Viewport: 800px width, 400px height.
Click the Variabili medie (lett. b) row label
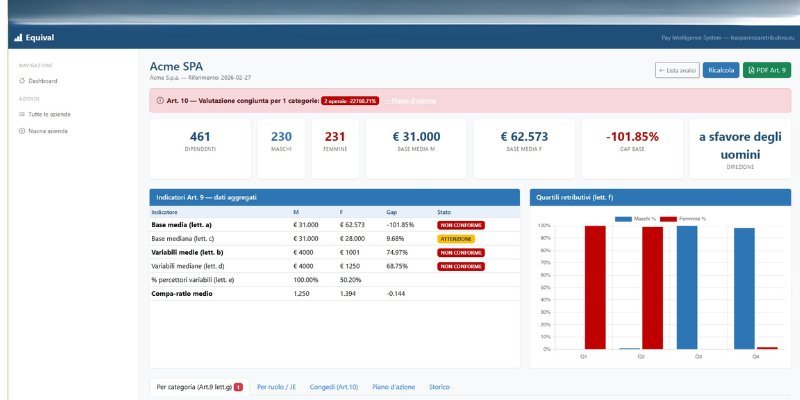187,253
